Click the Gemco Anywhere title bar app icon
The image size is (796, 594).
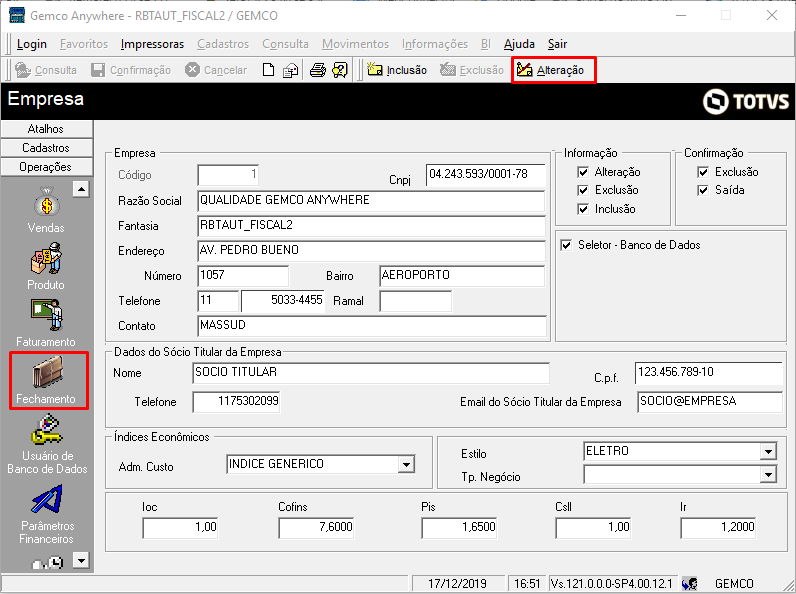[17, 15]
